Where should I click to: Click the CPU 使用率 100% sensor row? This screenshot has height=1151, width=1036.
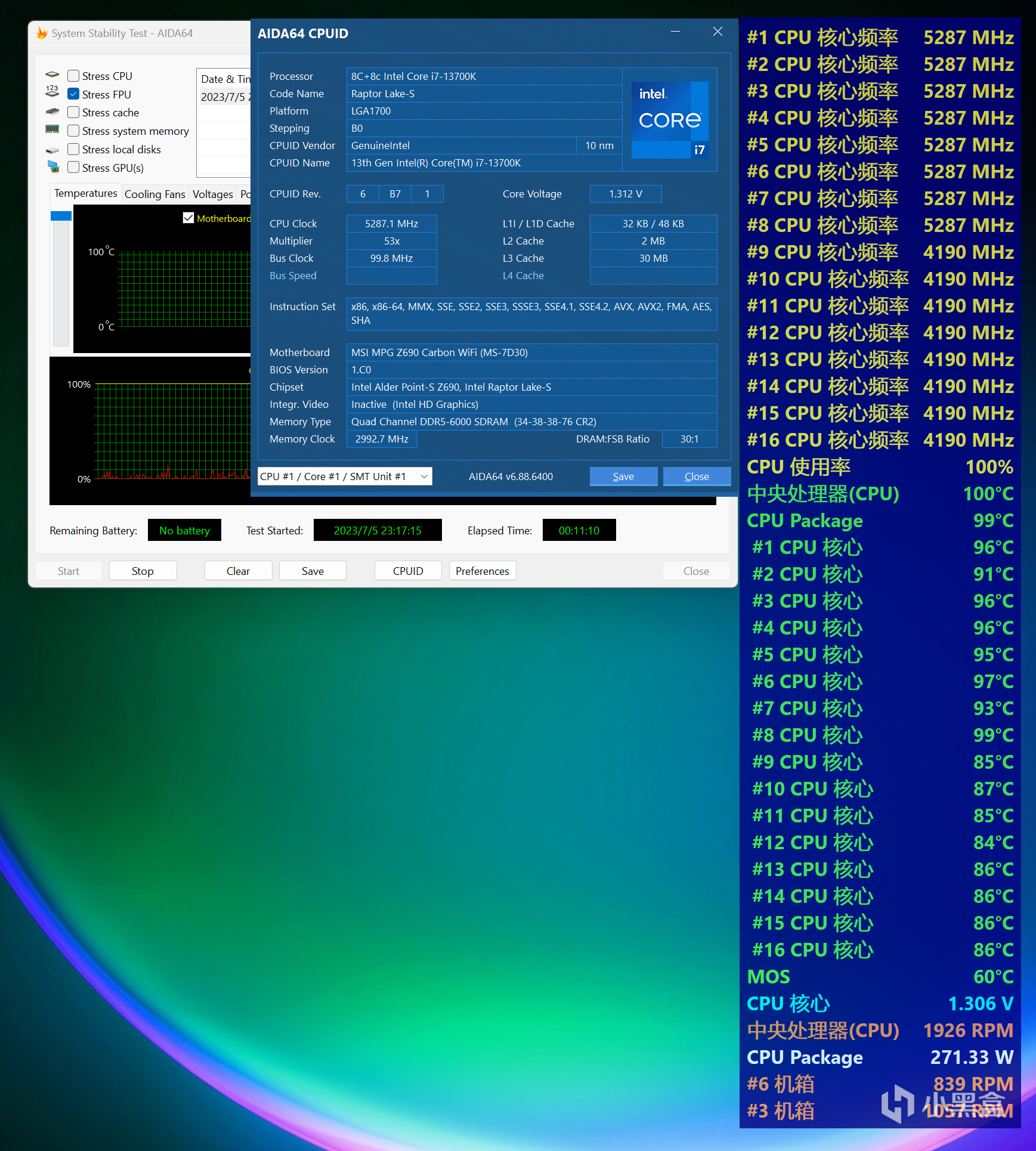880,467
